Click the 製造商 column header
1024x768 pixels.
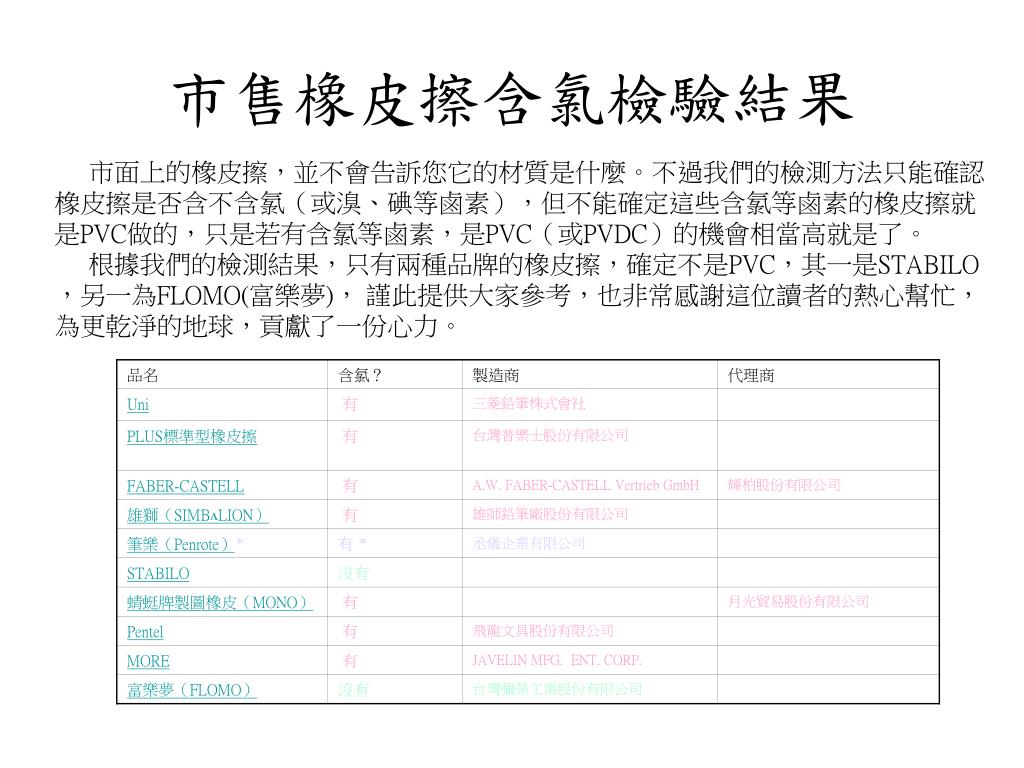496,375
